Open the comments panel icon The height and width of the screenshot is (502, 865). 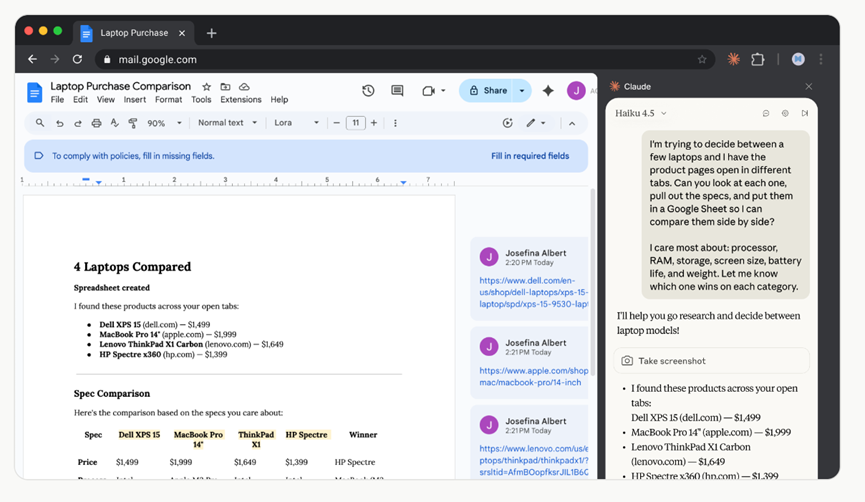[x=397, y=90]
